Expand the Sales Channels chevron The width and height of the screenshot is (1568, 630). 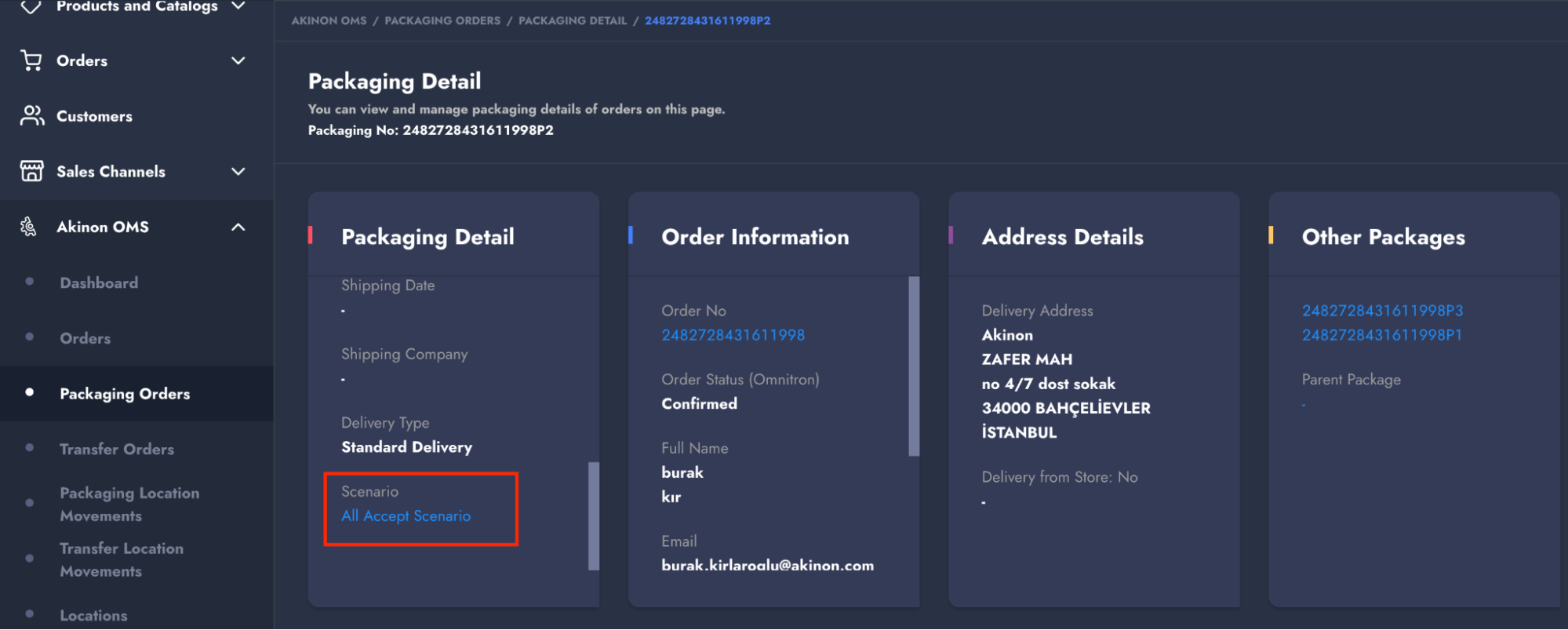[x=238, y=171]
